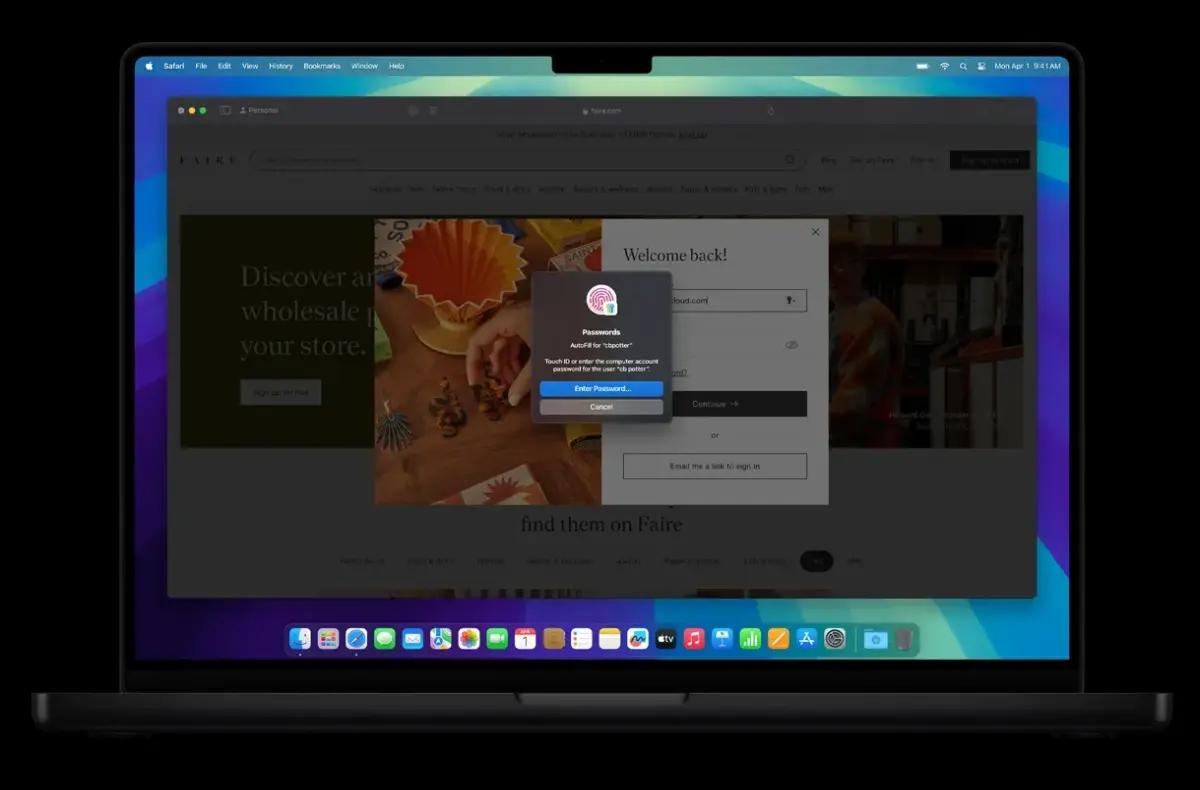
Task: Open the Personal profile selector in Safari
Action: point(259,110)
